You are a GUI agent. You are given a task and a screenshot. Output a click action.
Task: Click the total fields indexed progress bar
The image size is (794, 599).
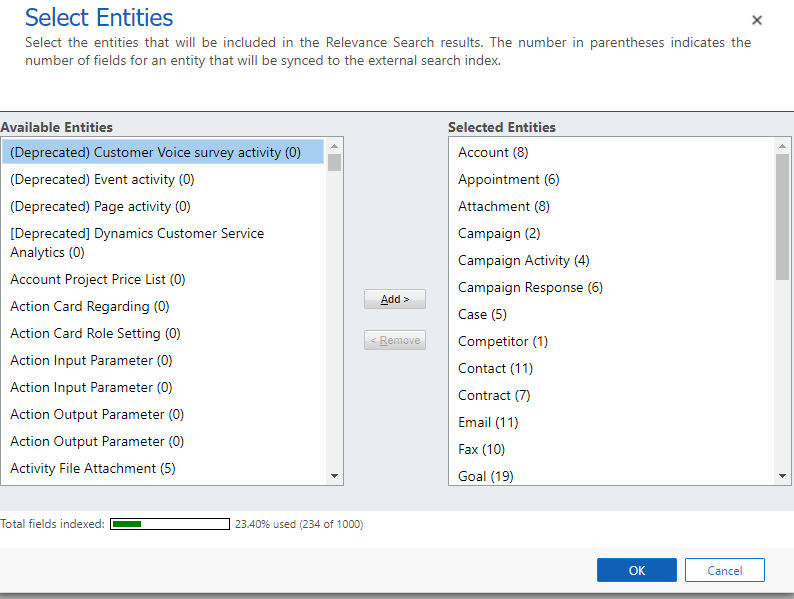170,524
